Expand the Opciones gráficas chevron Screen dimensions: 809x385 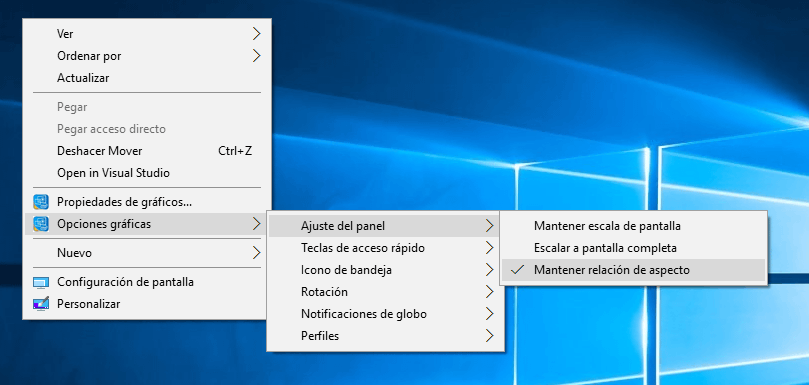click(256, 224)
